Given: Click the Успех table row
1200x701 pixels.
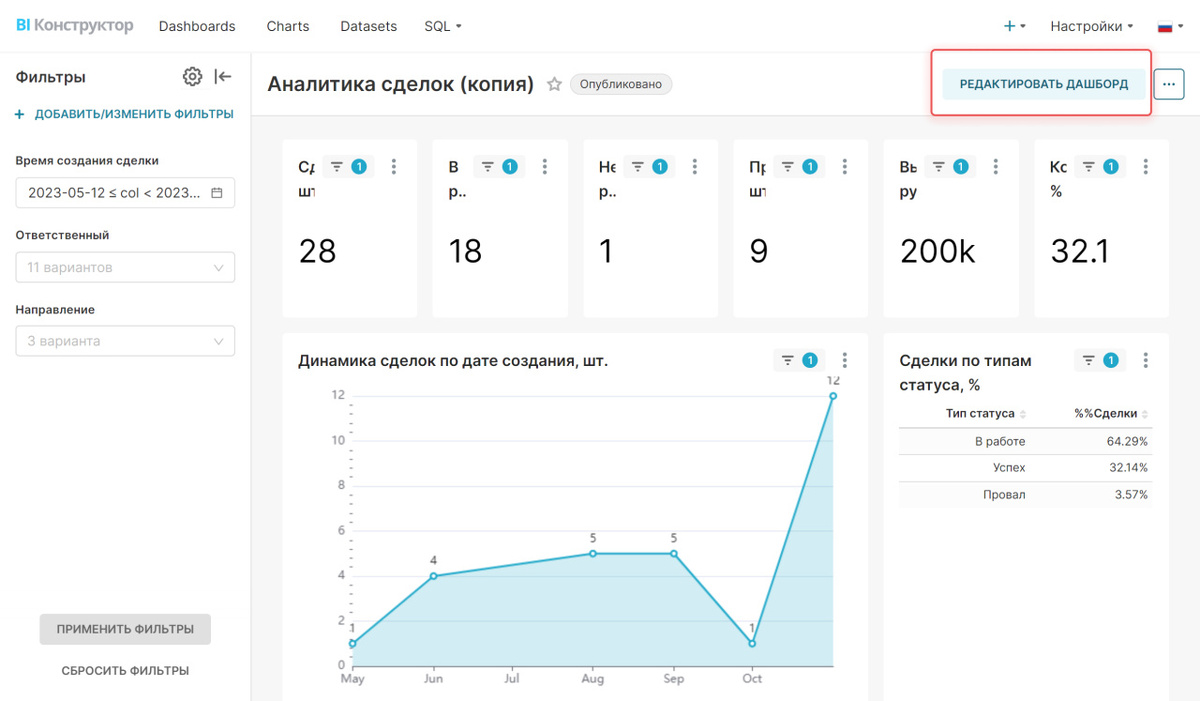Looking at the screenshot, I should pos(1025,467).
